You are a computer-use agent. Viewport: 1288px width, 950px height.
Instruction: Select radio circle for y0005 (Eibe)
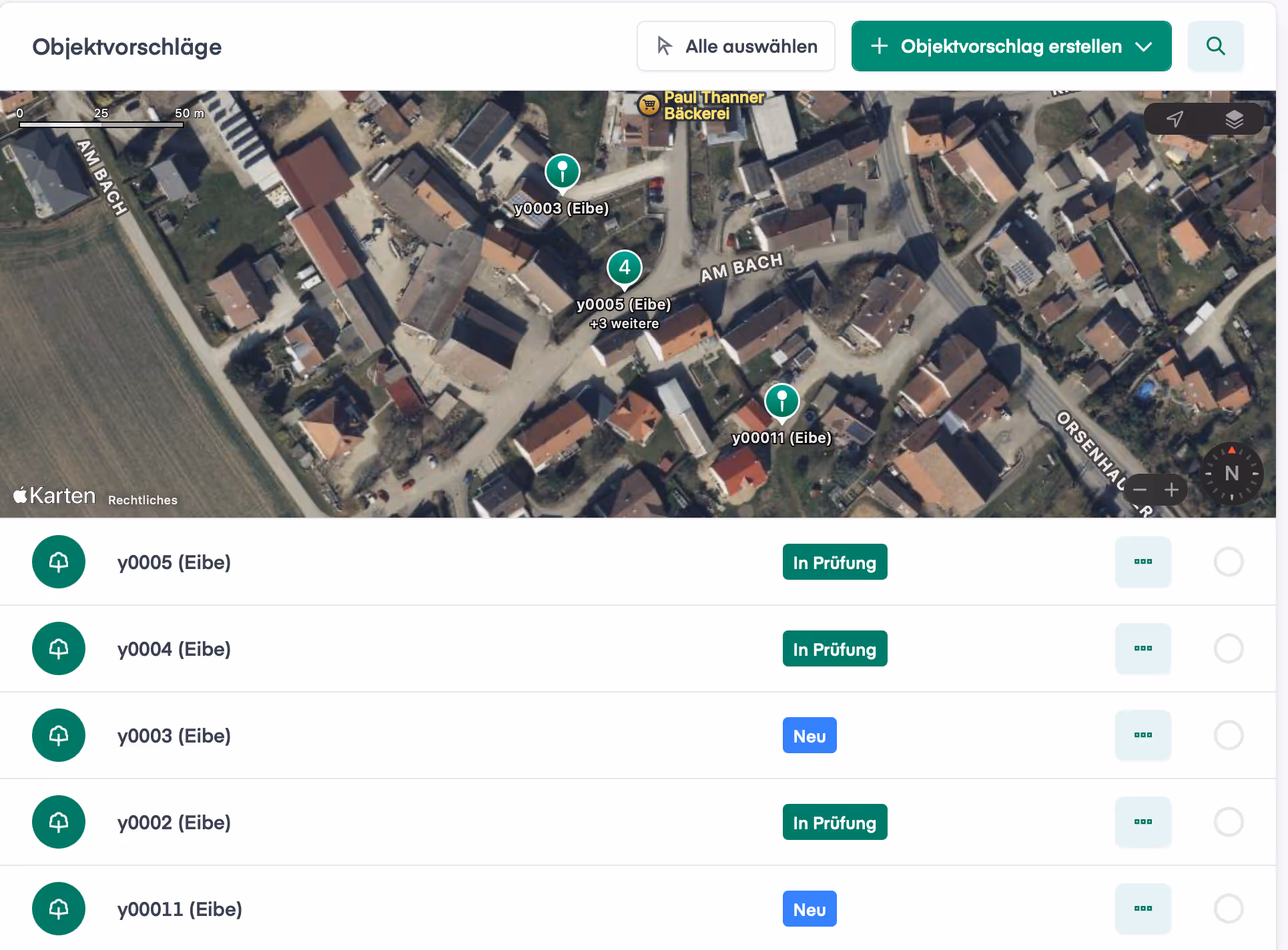pos(1228,562)
